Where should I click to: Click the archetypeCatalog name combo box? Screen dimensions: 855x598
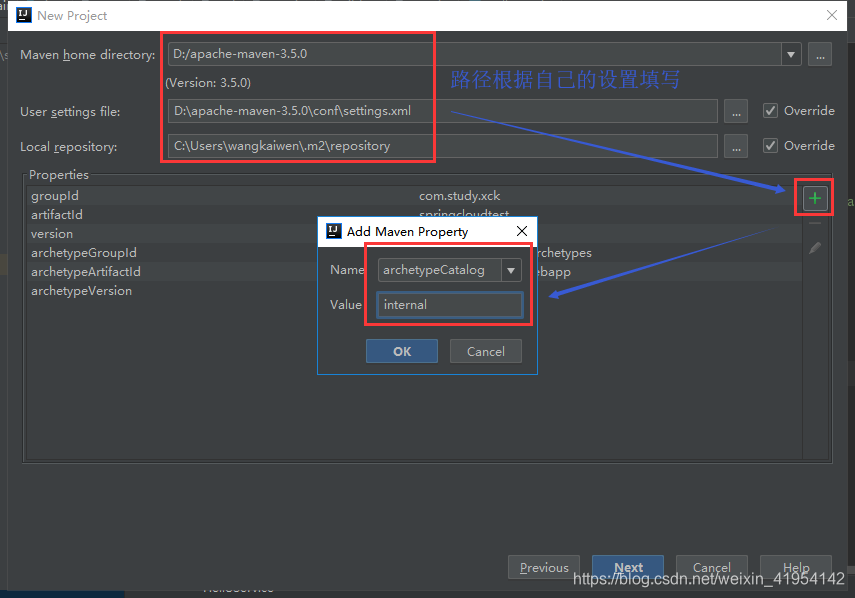(449, 270)
